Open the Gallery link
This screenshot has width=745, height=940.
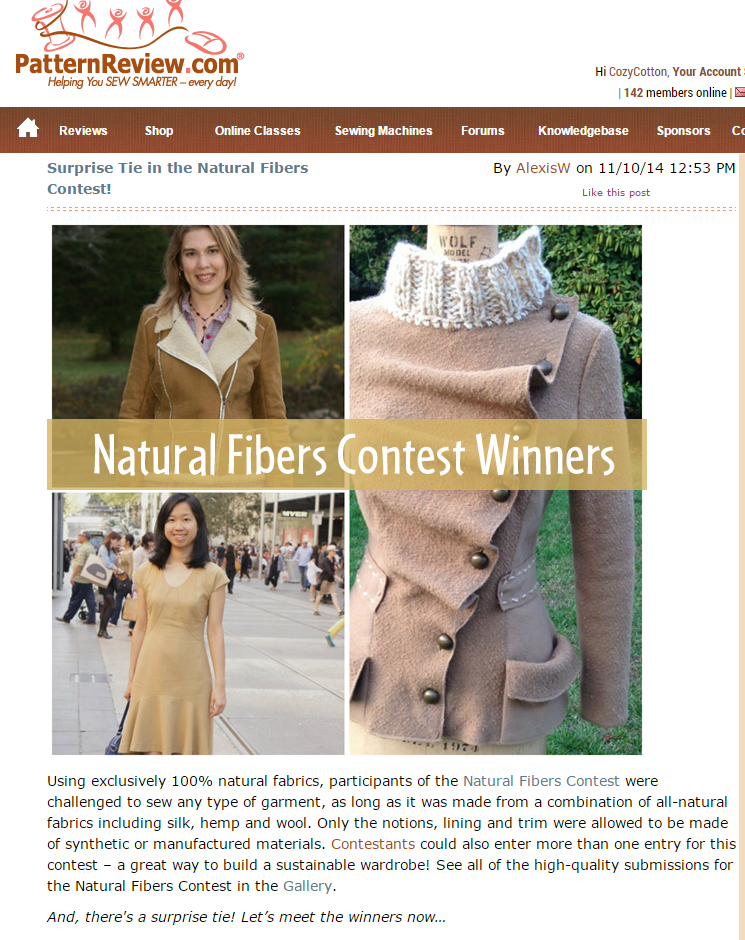[x=307, y=886]
